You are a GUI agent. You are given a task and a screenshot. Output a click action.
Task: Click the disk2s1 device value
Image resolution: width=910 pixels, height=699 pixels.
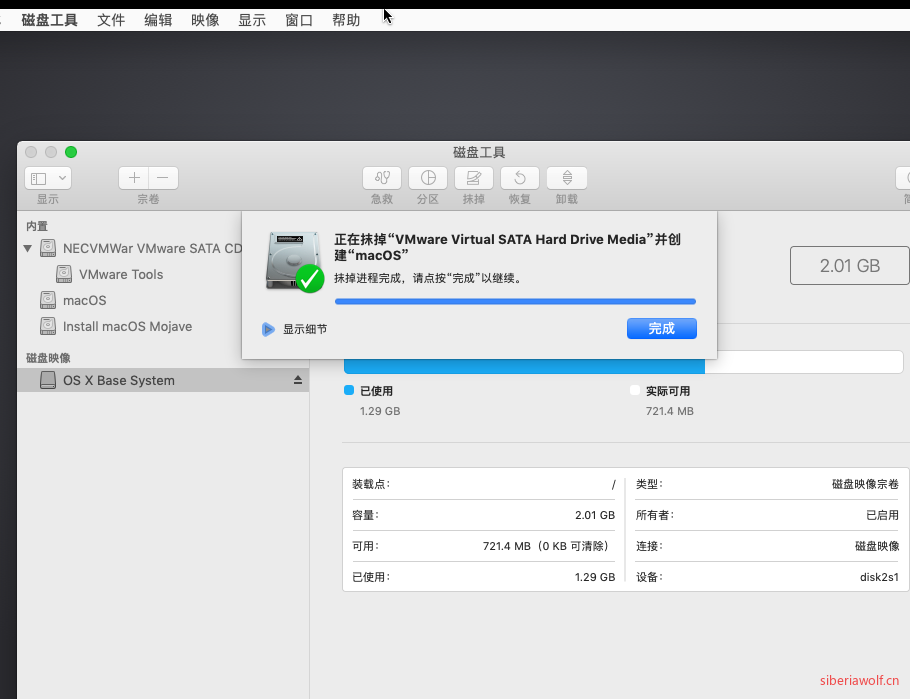(x=879, y=577)
